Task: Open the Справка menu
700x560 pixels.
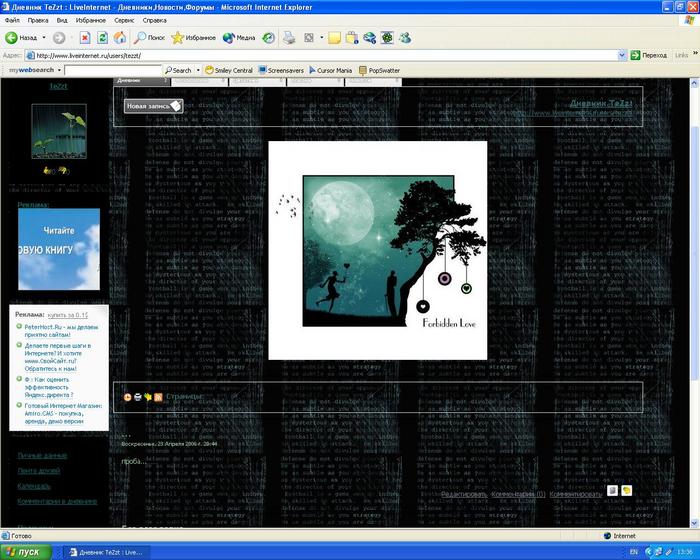Action: (x=154, y=20)
